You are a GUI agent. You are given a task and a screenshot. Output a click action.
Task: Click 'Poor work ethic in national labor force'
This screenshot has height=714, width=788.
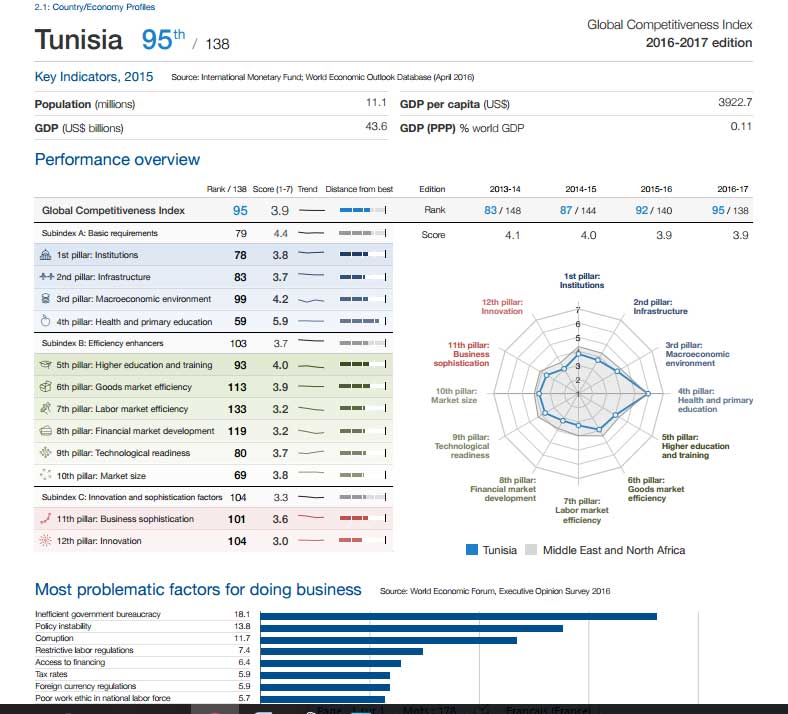103,698
